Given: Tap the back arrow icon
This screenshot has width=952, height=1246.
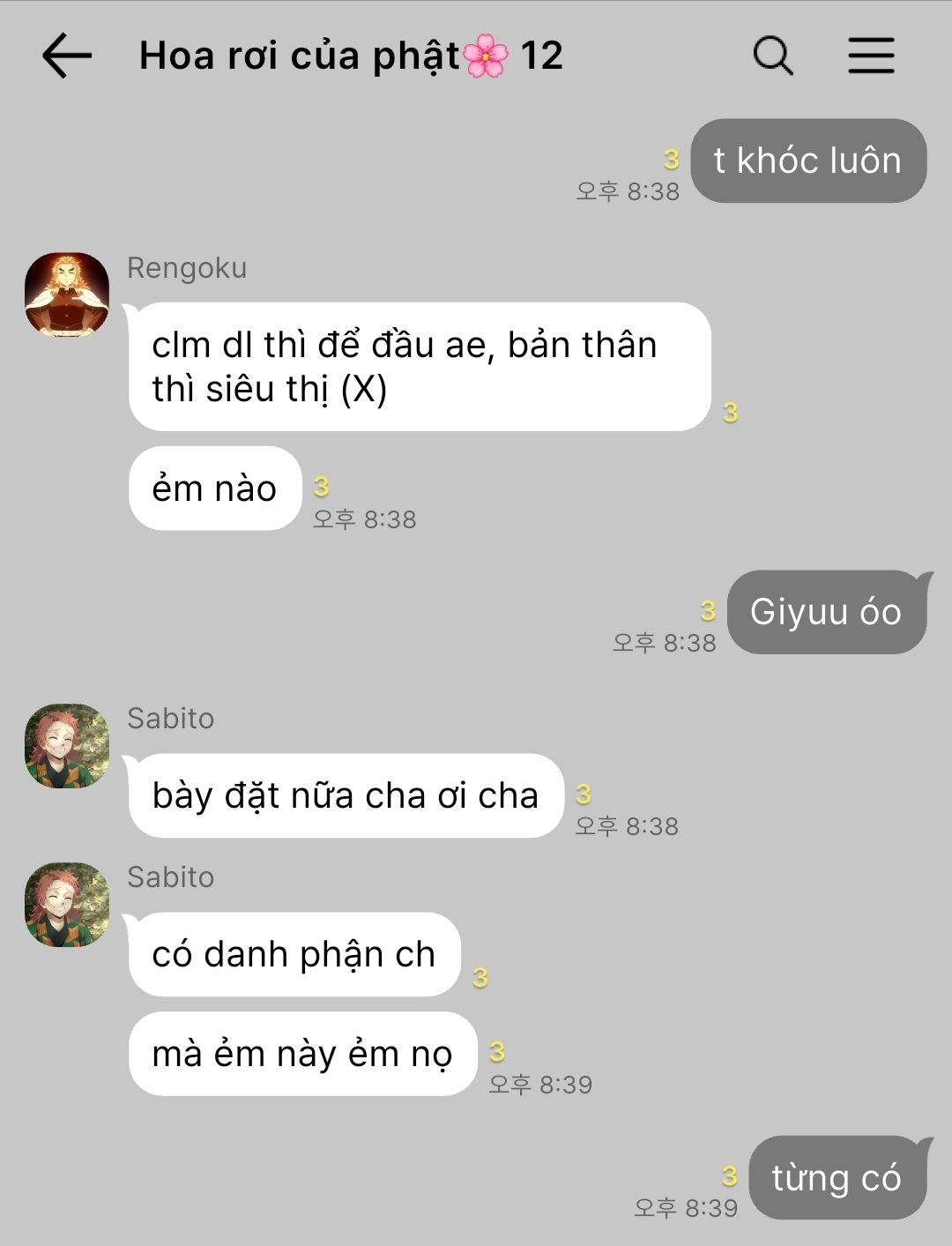Looking at the screenshot, I should 67,56.
